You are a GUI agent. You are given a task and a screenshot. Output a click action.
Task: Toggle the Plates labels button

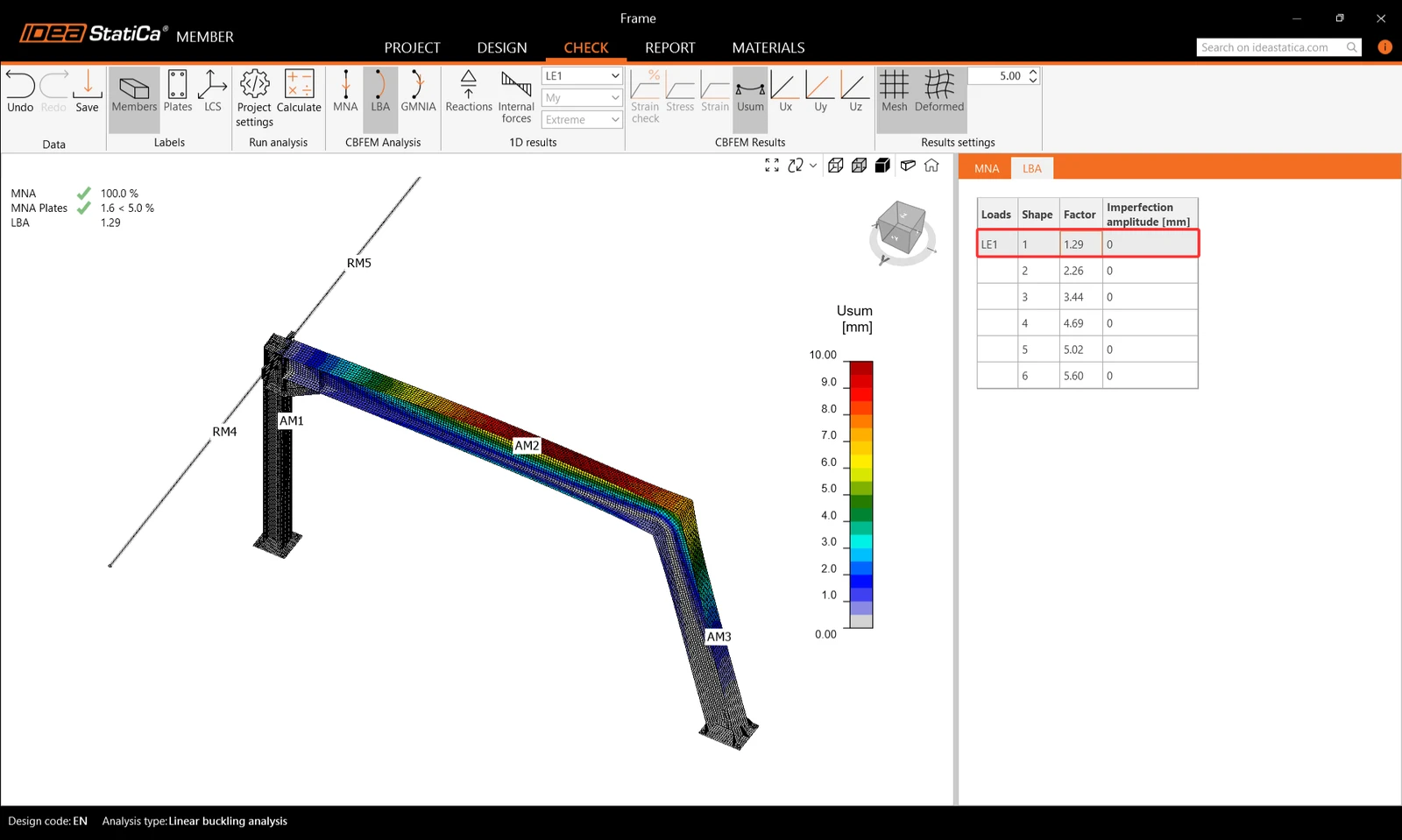177,91
